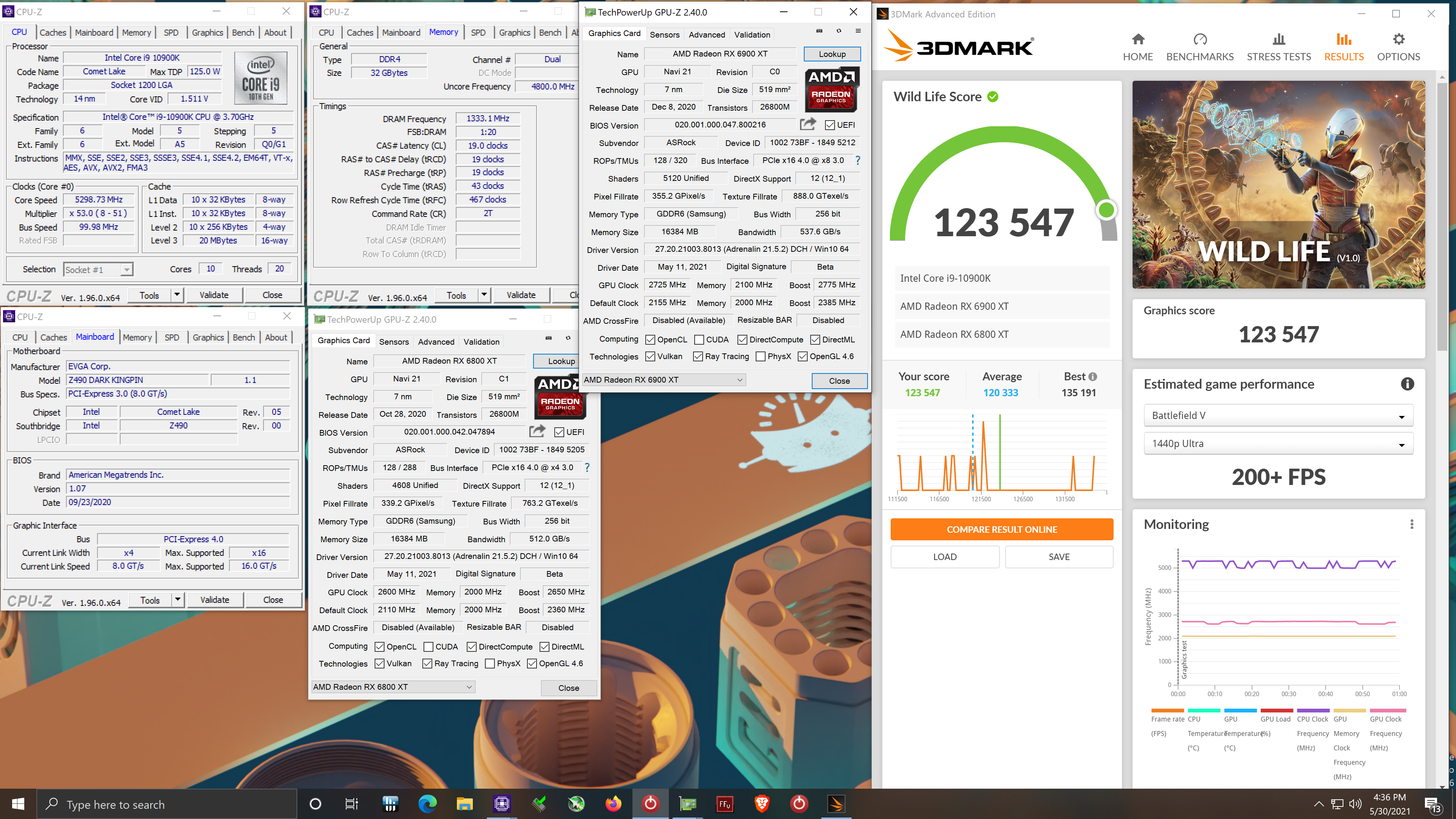Open the CPU-Z taskbar icon
The height and width of the screenshot is (819, 1456).
[501, 804]
